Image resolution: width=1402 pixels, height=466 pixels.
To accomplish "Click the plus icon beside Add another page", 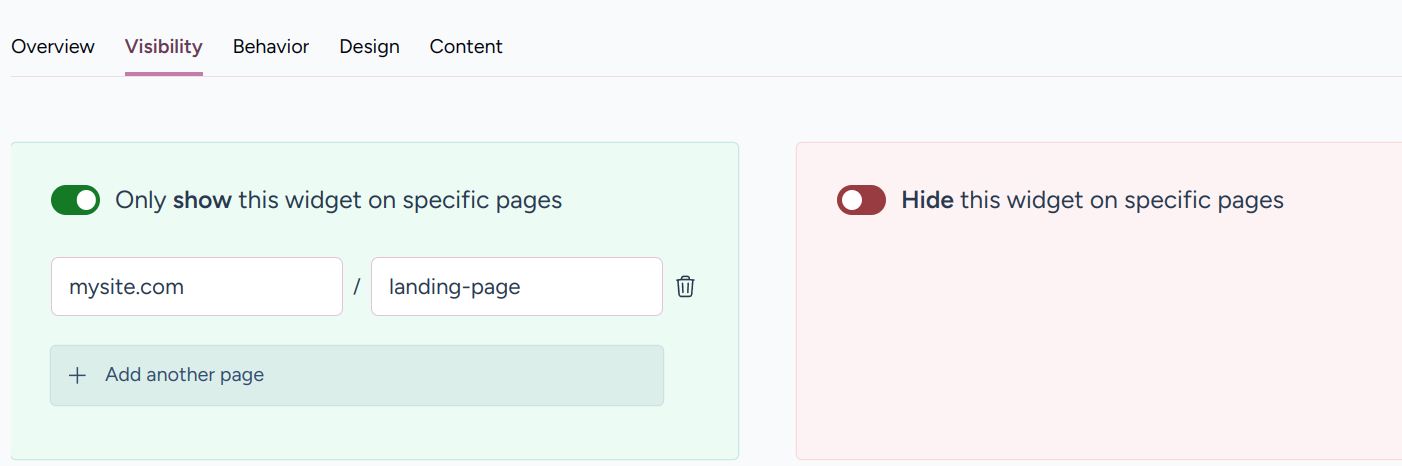I will [77, 376].
